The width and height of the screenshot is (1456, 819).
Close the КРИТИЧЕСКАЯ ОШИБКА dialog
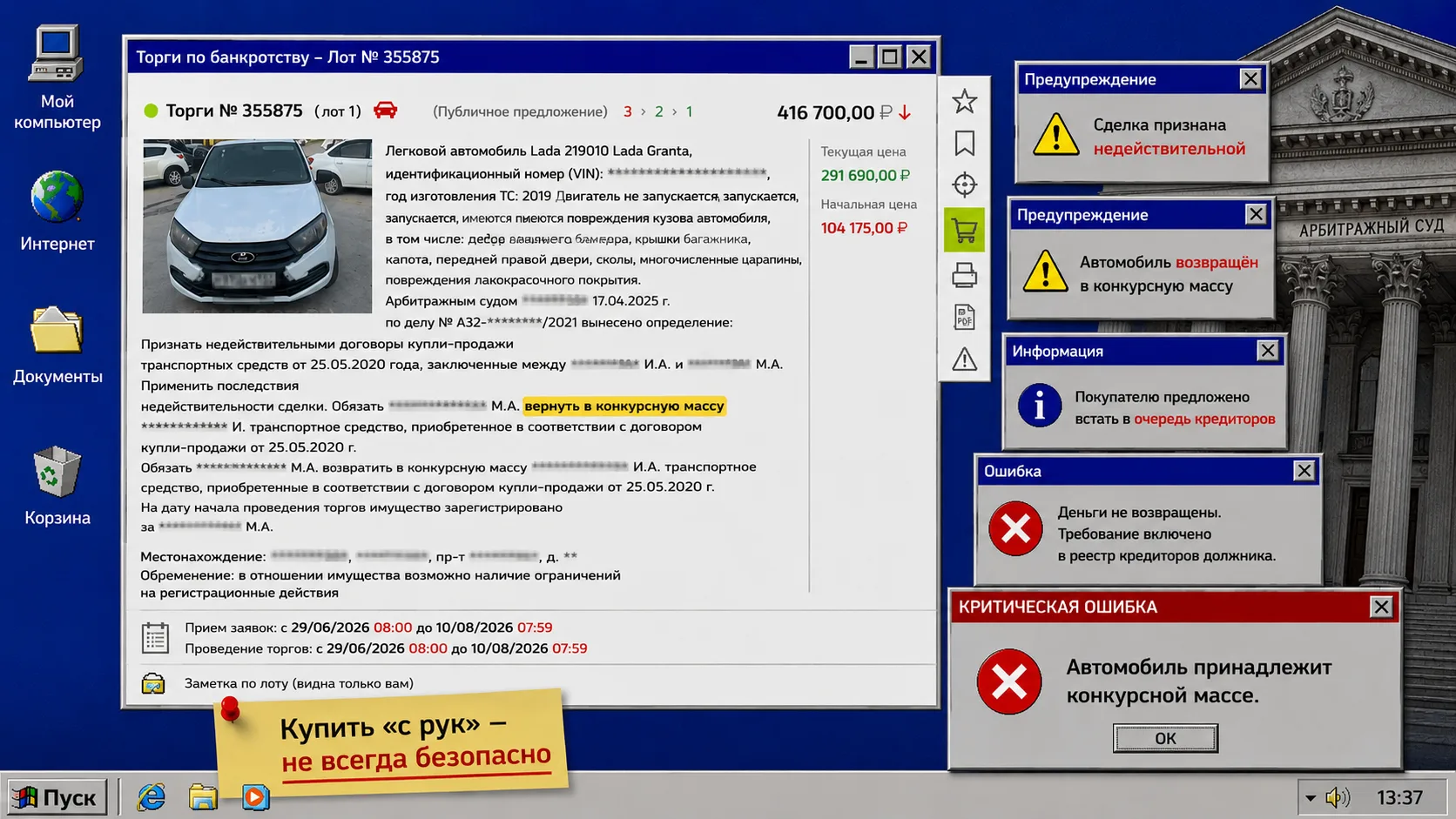1381,607
